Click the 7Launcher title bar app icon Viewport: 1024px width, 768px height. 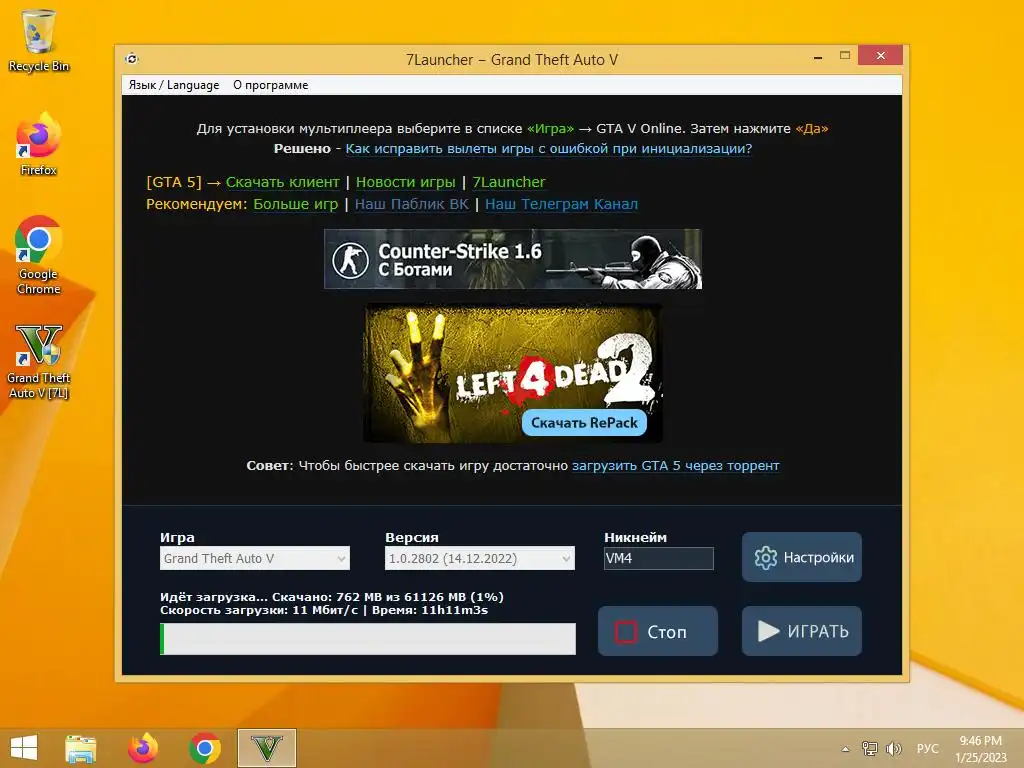coord(132,59)
